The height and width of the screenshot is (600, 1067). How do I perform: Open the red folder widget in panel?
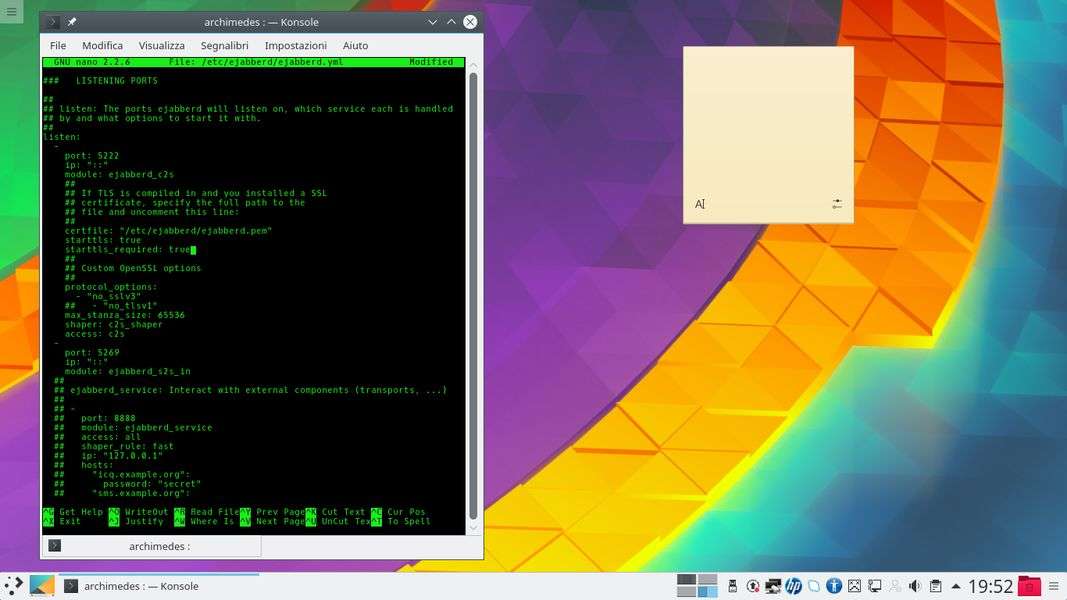click(1028, 586)
